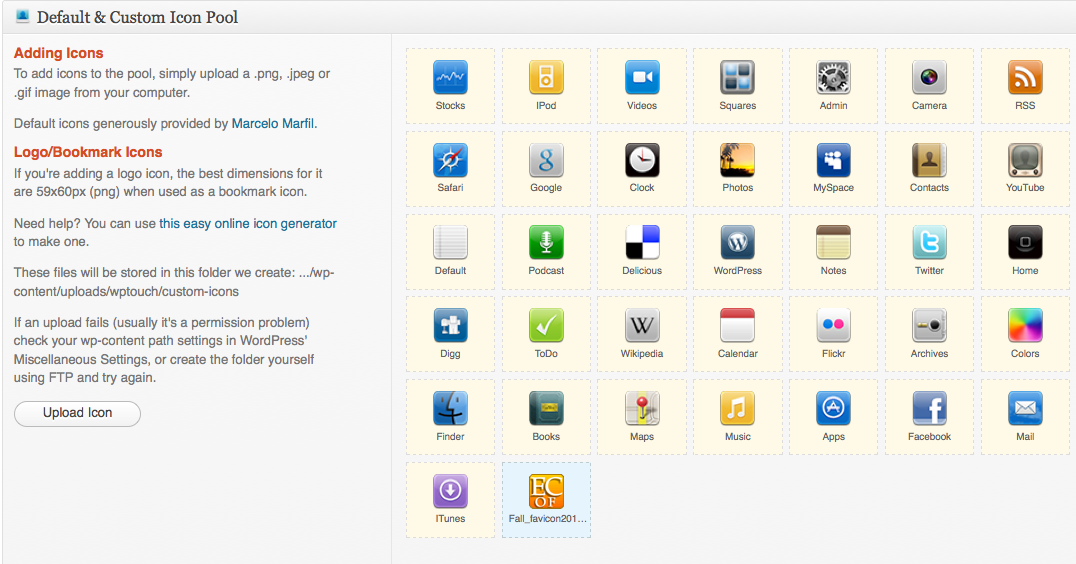Click the Flickr icon
Screen dimensions: 1076x564
pyautogui.click(x=833, y=326)
